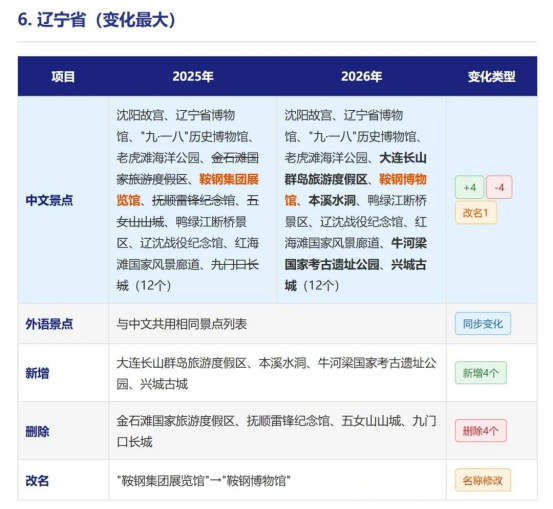Screen dimensions: 553x509
Task: Click the 变化类型 column header
Action: [492, 77]
